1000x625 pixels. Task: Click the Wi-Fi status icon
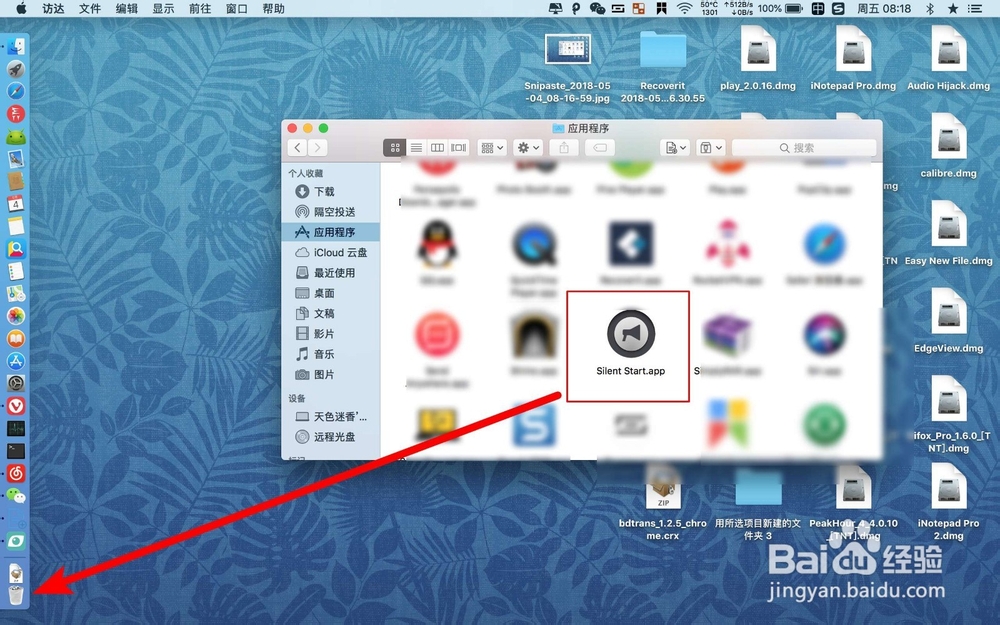coord(684,8)
